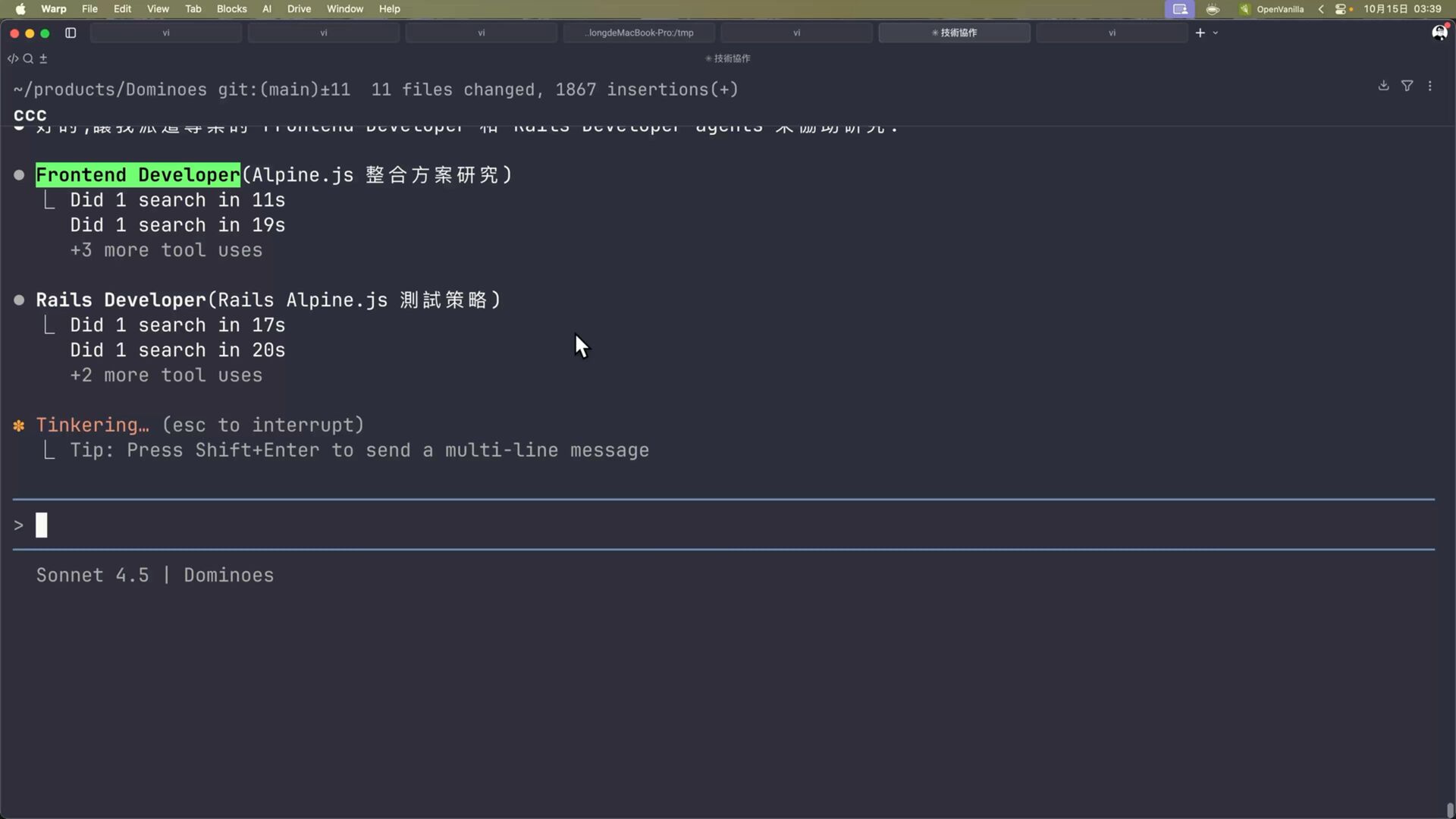
Task: Expand +2 more tool uses under Rails Developer
Action: pos(166,375)
